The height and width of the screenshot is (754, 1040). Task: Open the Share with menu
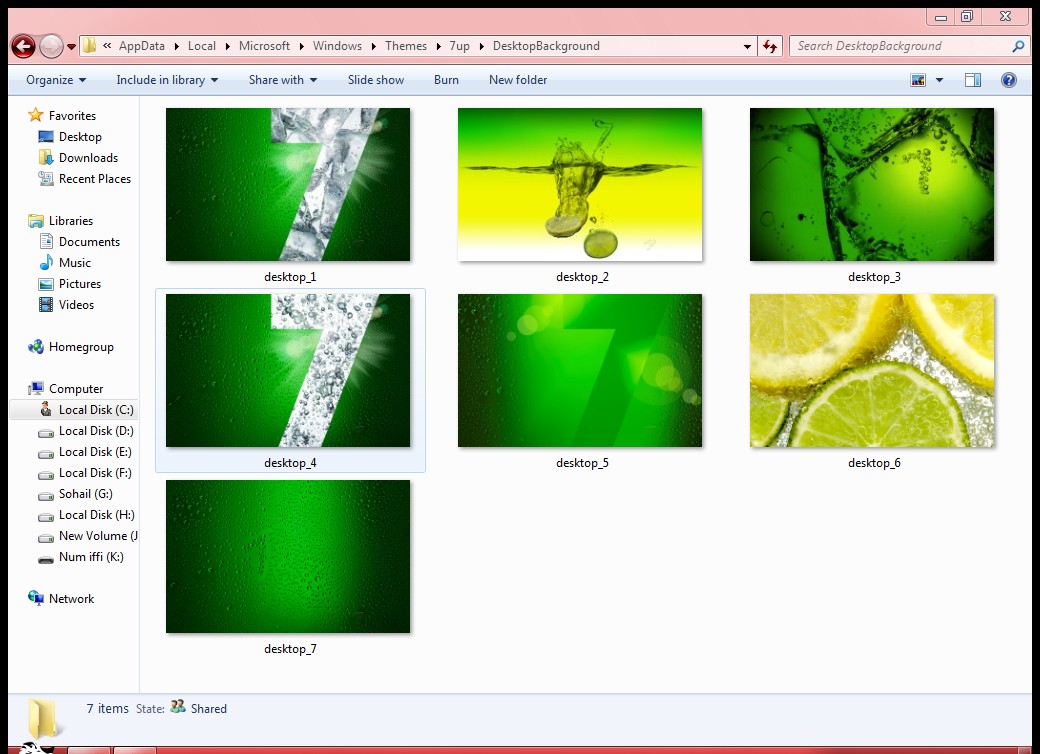(283, 80)
